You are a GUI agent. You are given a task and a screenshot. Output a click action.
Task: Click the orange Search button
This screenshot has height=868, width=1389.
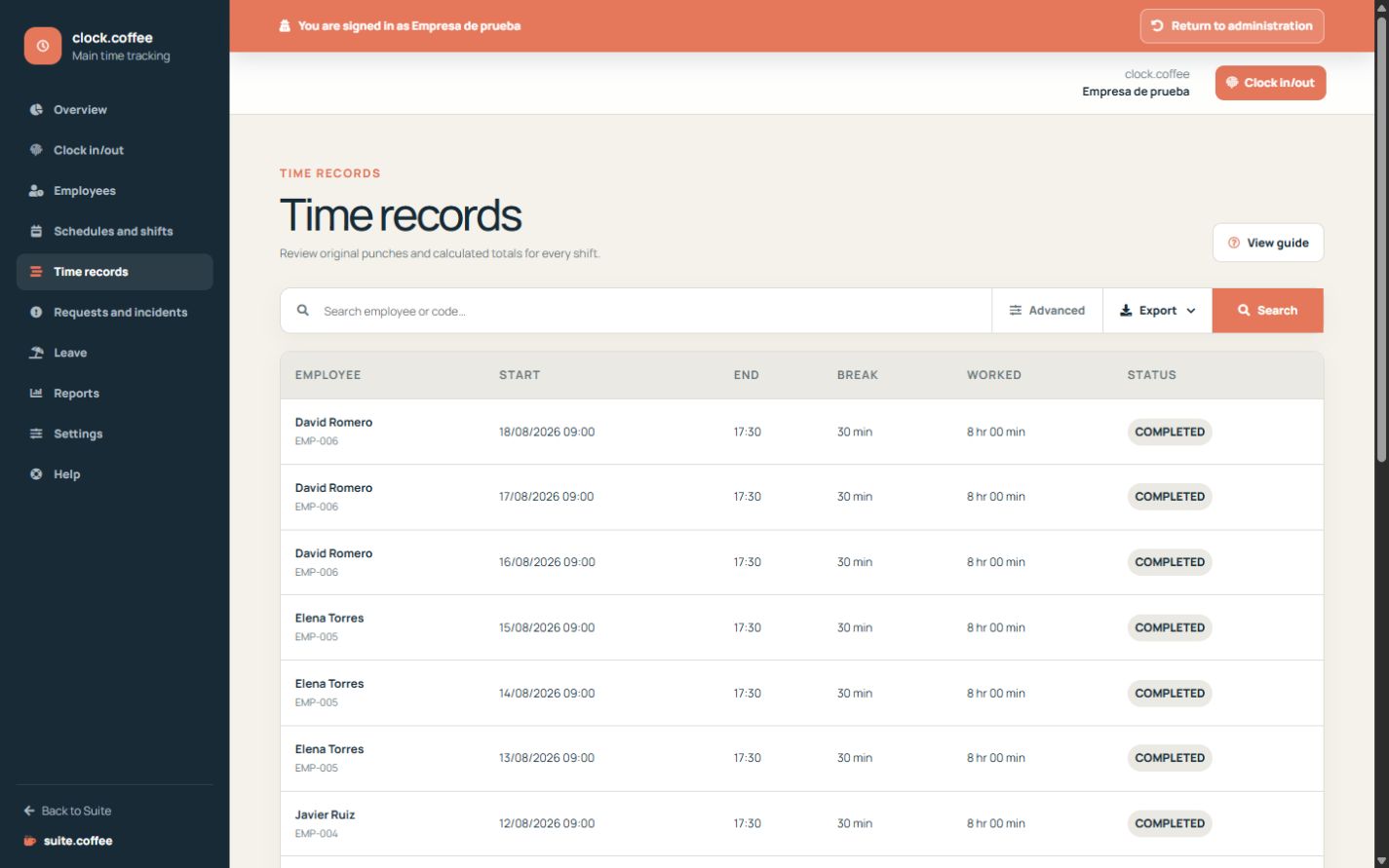pos(1268,311)
